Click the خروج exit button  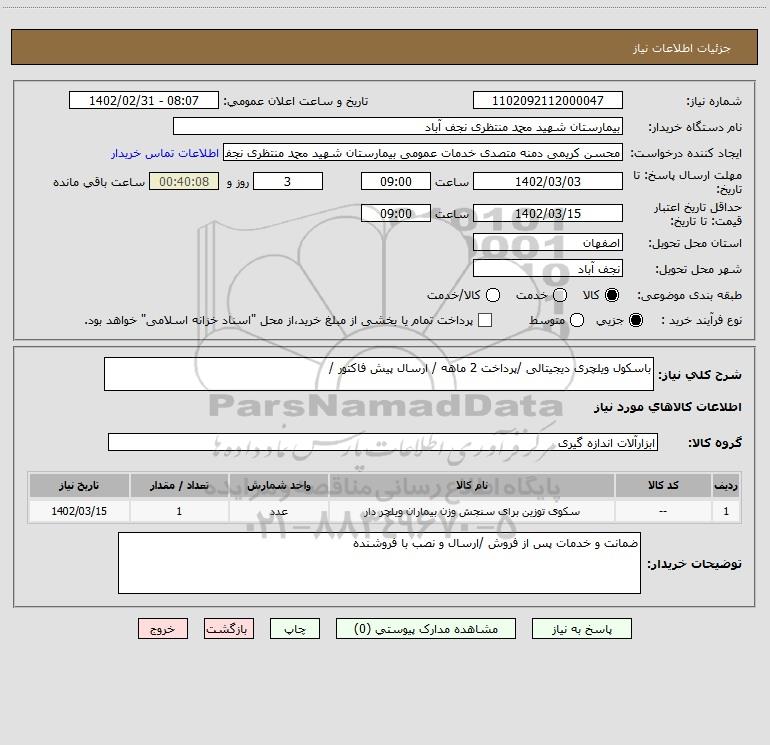pyautogui.click(x=163, y=629)
